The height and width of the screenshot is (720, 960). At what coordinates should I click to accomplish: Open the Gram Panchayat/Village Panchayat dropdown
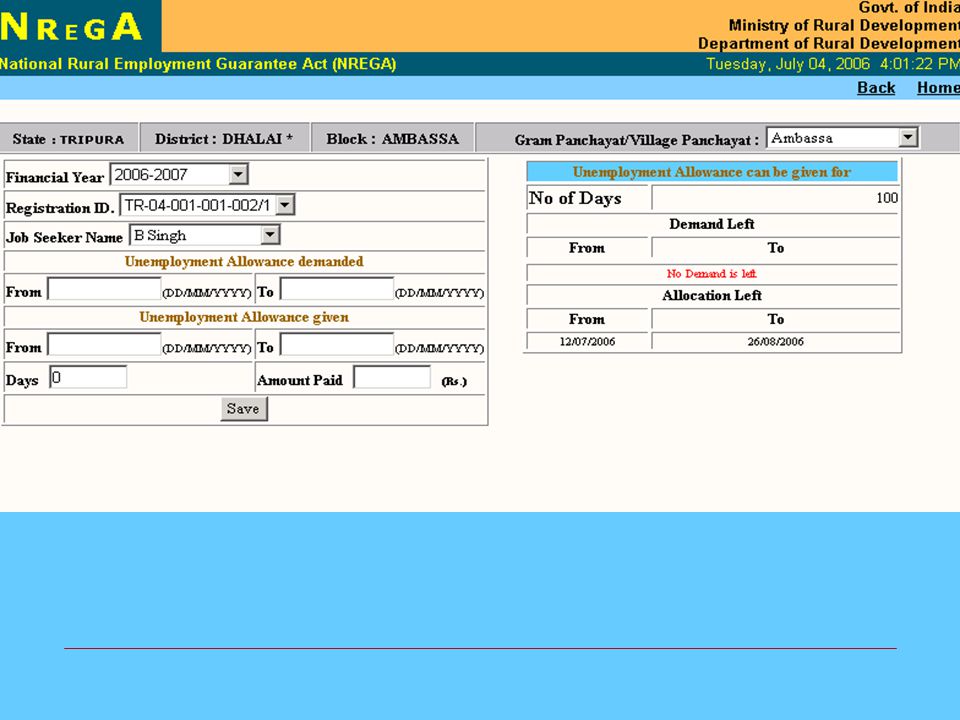(842, 138)
